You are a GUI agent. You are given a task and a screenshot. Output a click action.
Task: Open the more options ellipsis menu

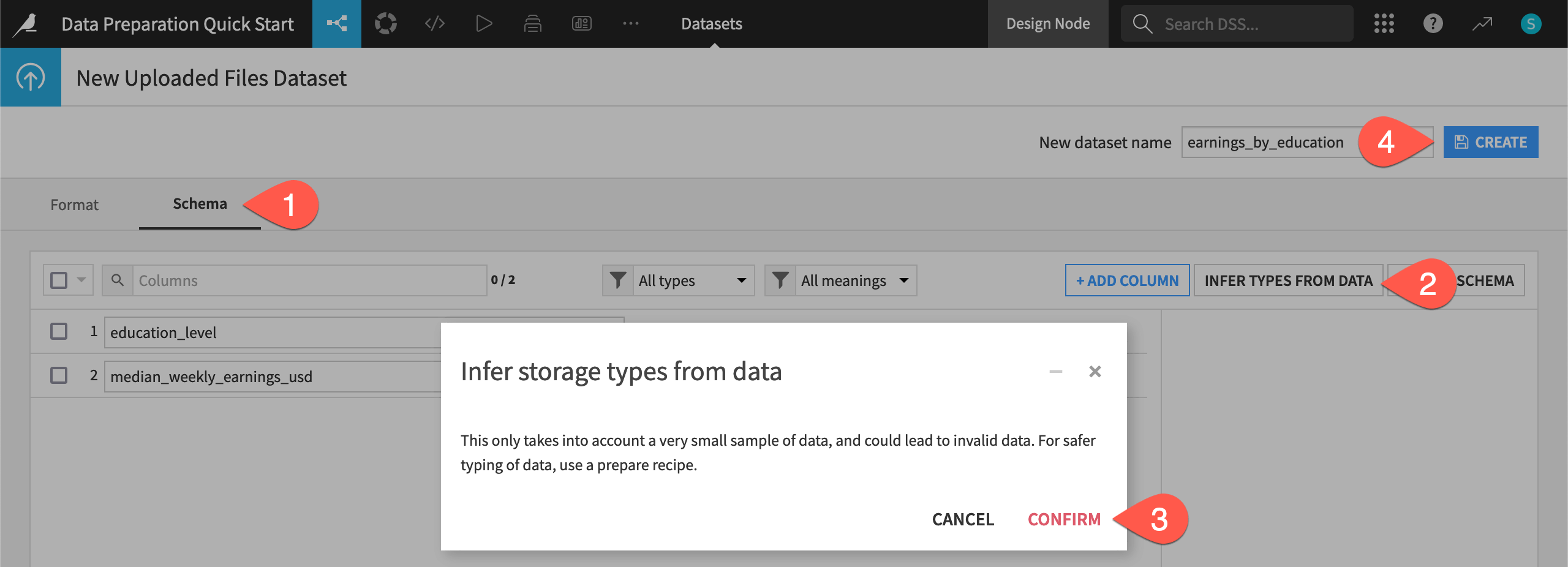pos(631,24)
